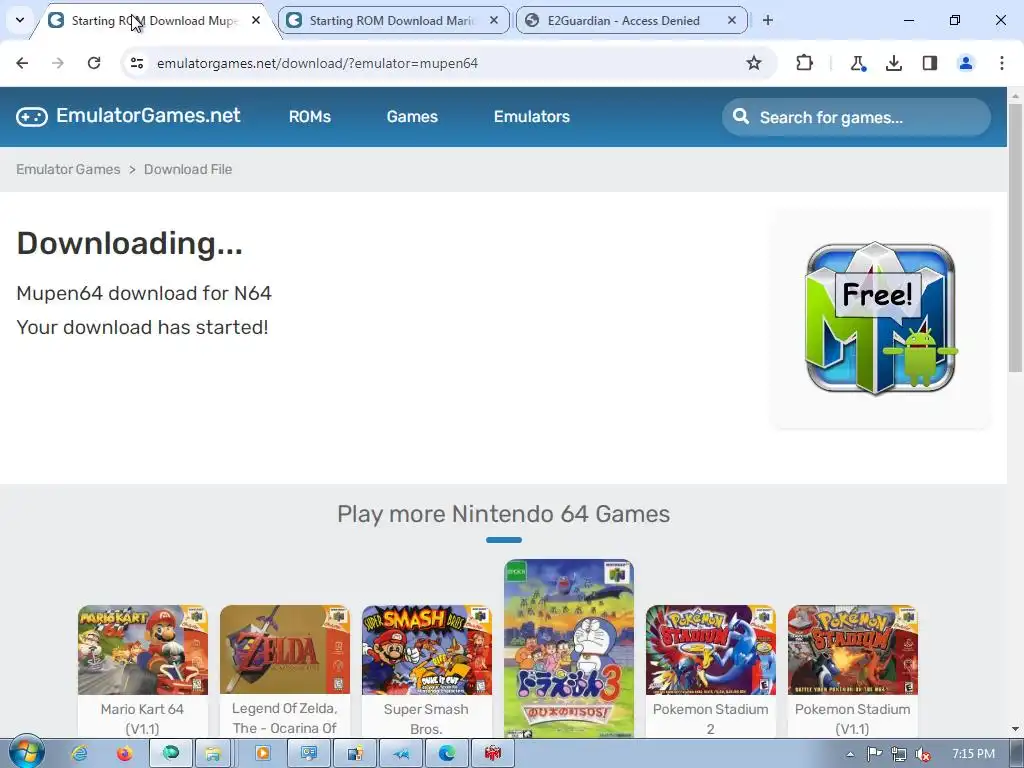Image resolution: width=1024 pixels, height=768 pixels.
Task: Click the Mupen64 Free emulator image
Action: pos(881,318)
